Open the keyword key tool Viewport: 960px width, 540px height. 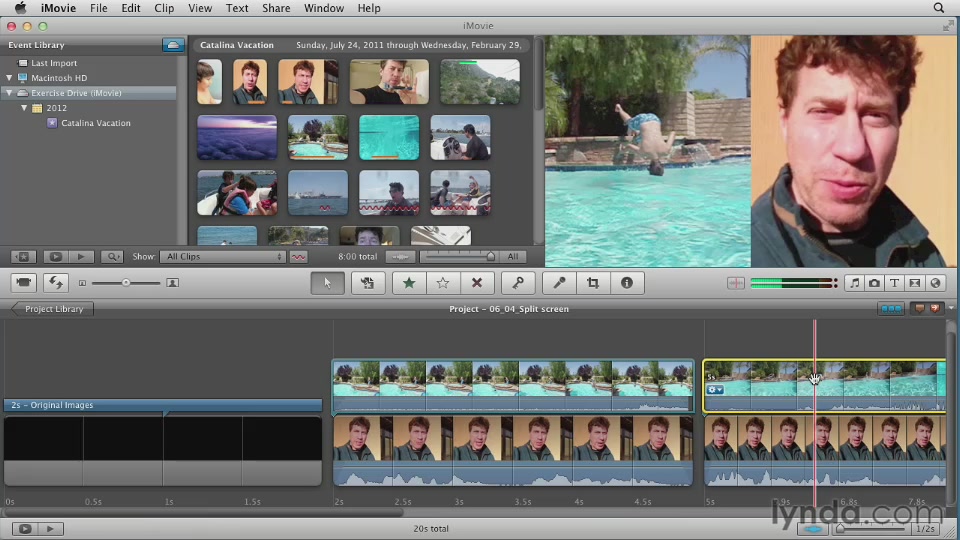pos(518,283)
